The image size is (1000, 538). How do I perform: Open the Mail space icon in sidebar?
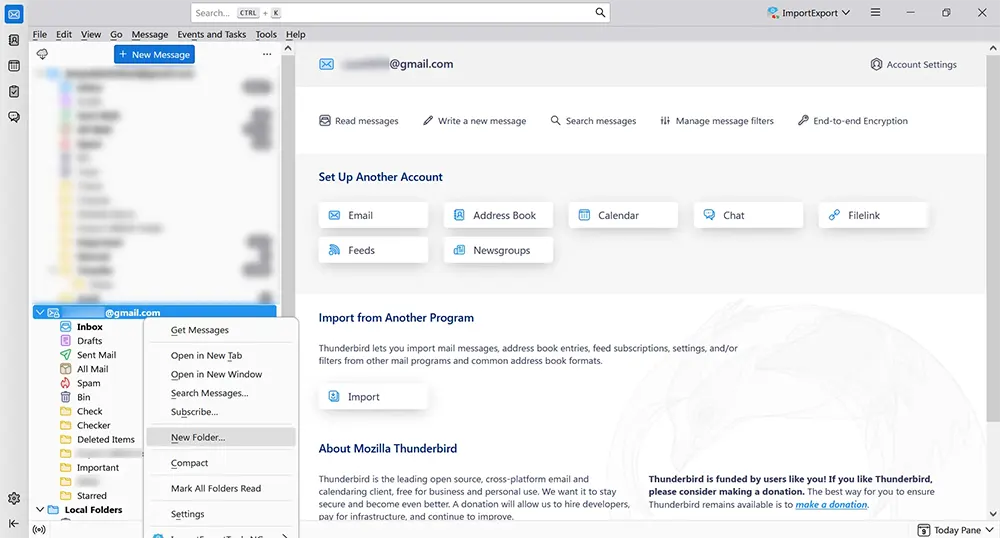pos(14,14)
